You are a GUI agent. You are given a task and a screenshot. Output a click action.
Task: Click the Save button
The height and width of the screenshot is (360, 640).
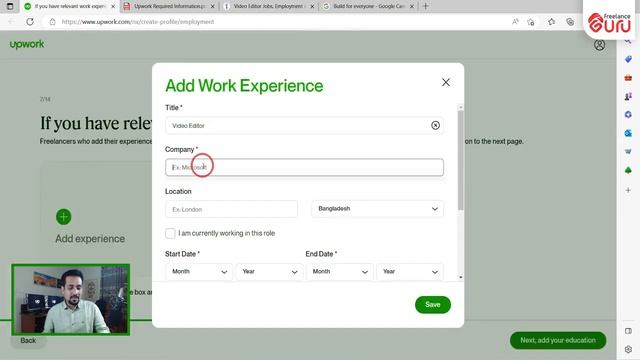coord(433,304)
